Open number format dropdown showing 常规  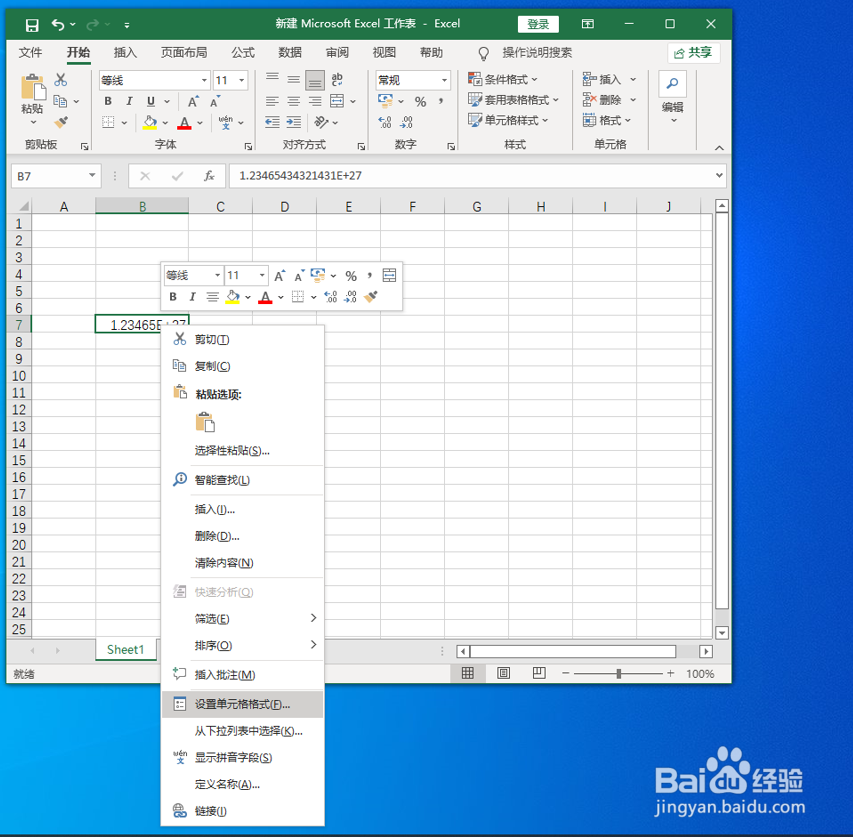click(x=444, y=80)
